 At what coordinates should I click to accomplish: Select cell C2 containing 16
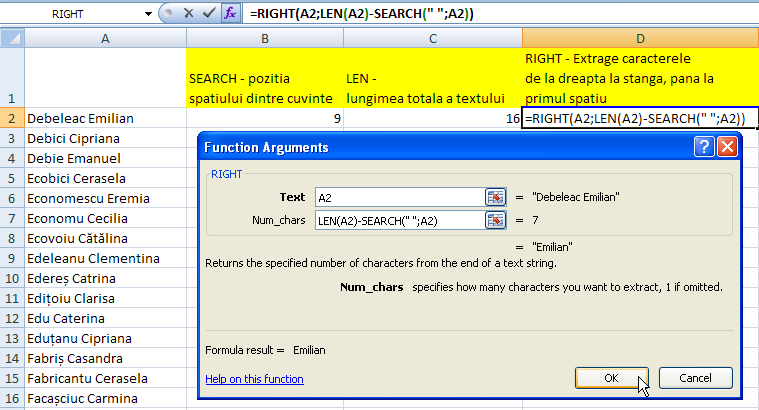click(x=433, y=118)
